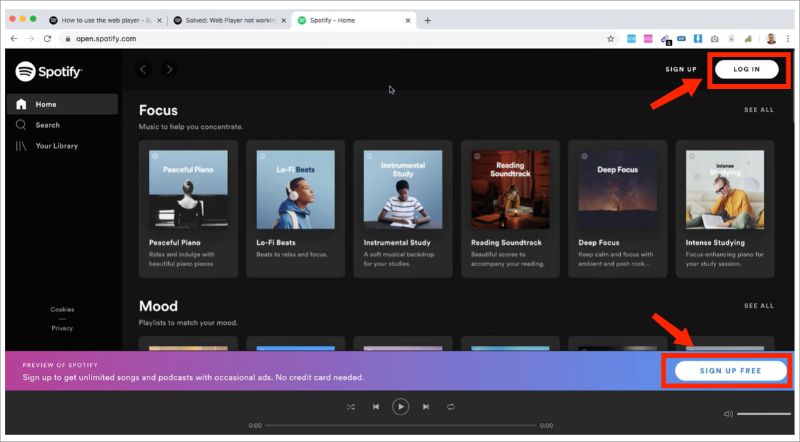Click the play button
800x442 pixels.
coord(401,407)
